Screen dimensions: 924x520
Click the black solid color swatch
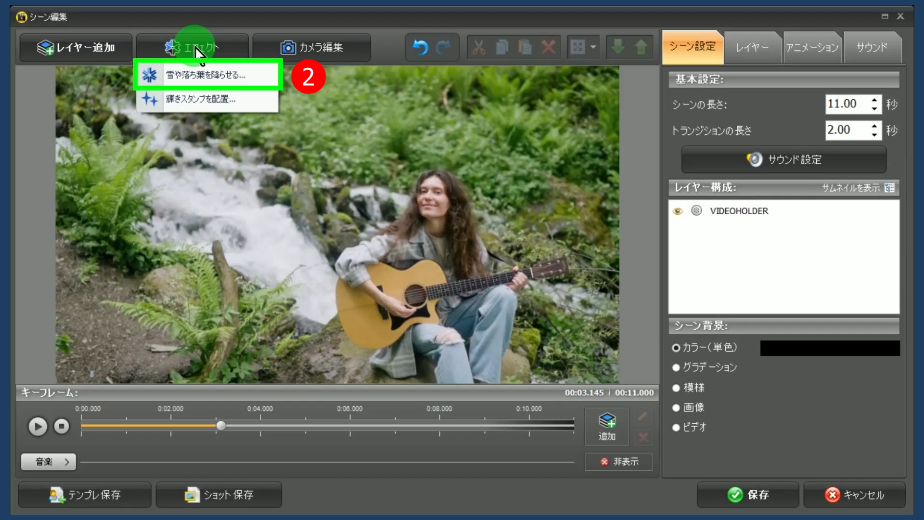[829, 348]
